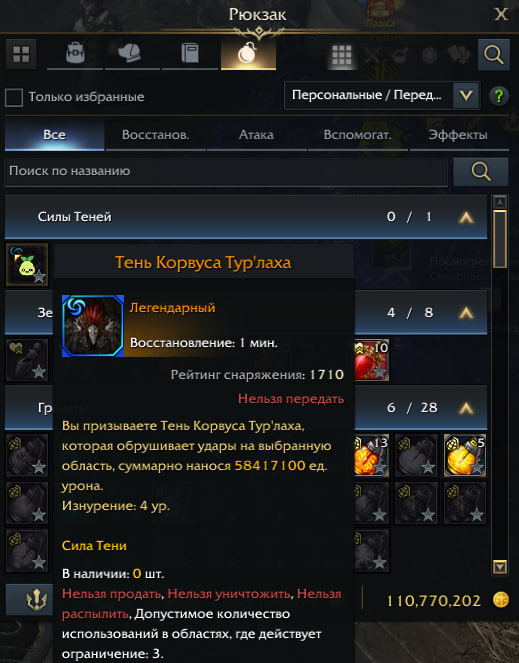Open the book category tab icon
Screen dimensions: 519x663
click(190, 54)
